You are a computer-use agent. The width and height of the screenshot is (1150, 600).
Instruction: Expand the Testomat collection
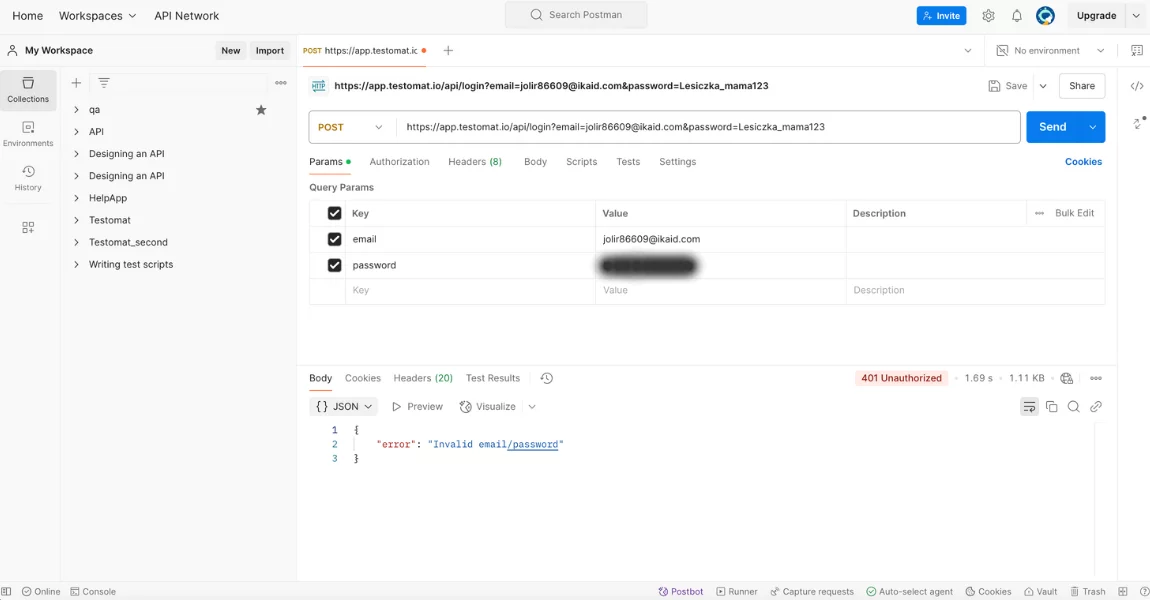coord(77,220)
